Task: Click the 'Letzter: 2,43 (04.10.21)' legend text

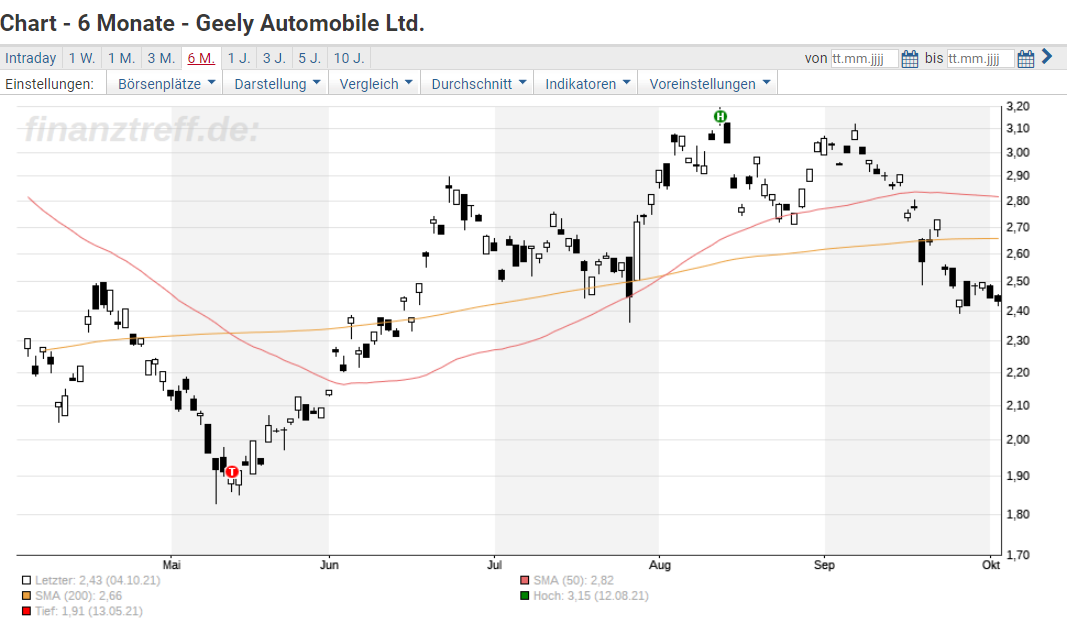Action: 98,581
